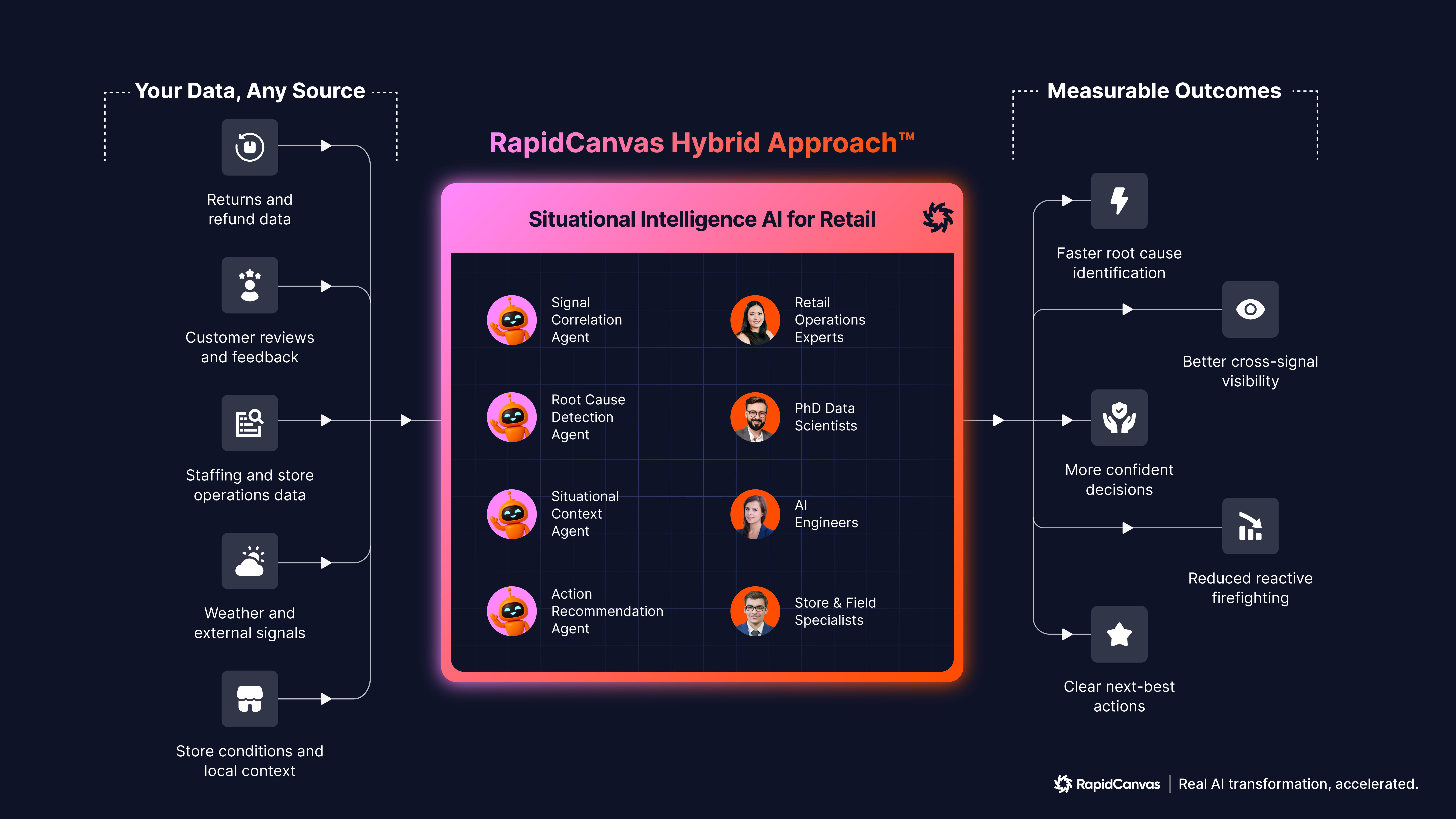Select the Action Recommendation Agent robot avatar
Viewport: 1456px width, 819px height.
(512, 611)
